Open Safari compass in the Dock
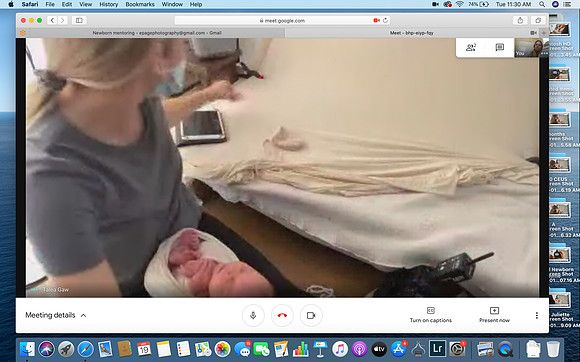 pyautogui.click(x=85, y=349)
